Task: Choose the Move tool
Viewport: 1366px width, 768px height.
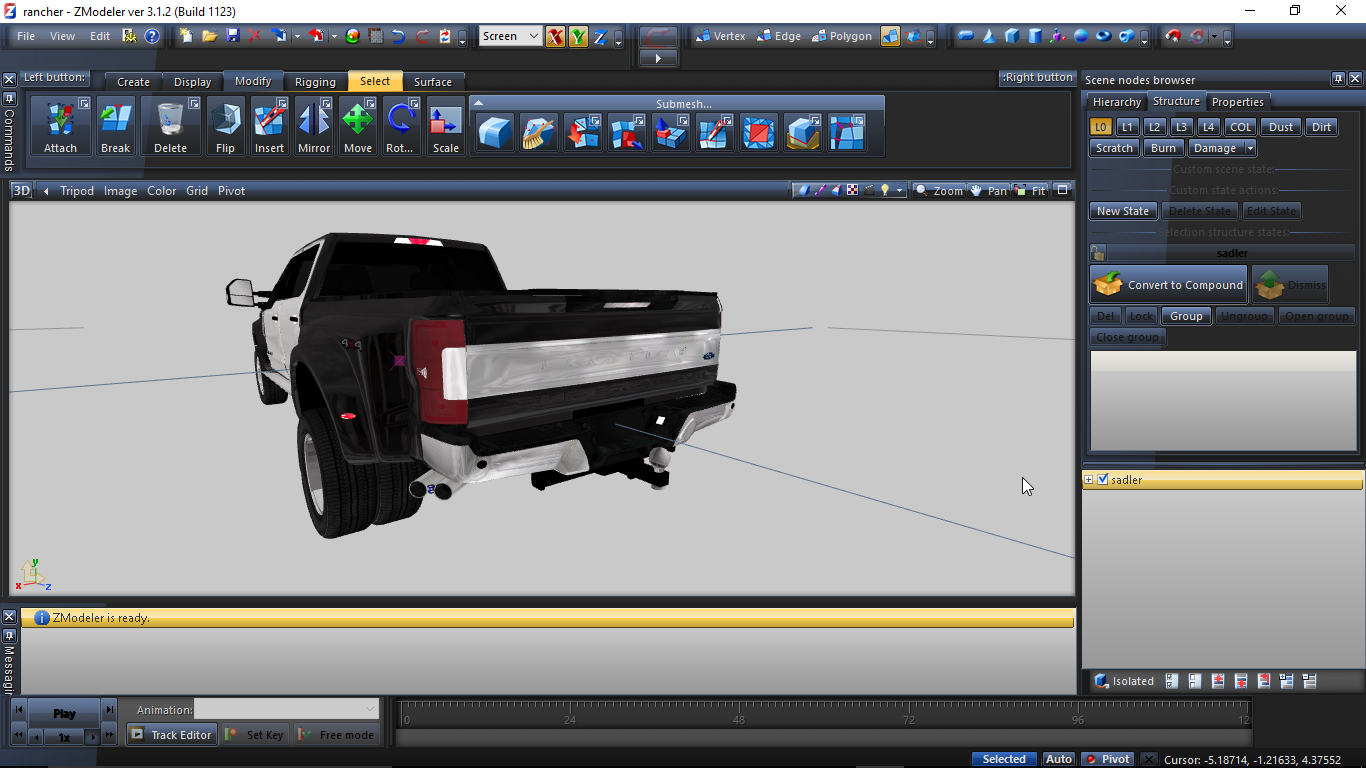Action: pos(357,125)
